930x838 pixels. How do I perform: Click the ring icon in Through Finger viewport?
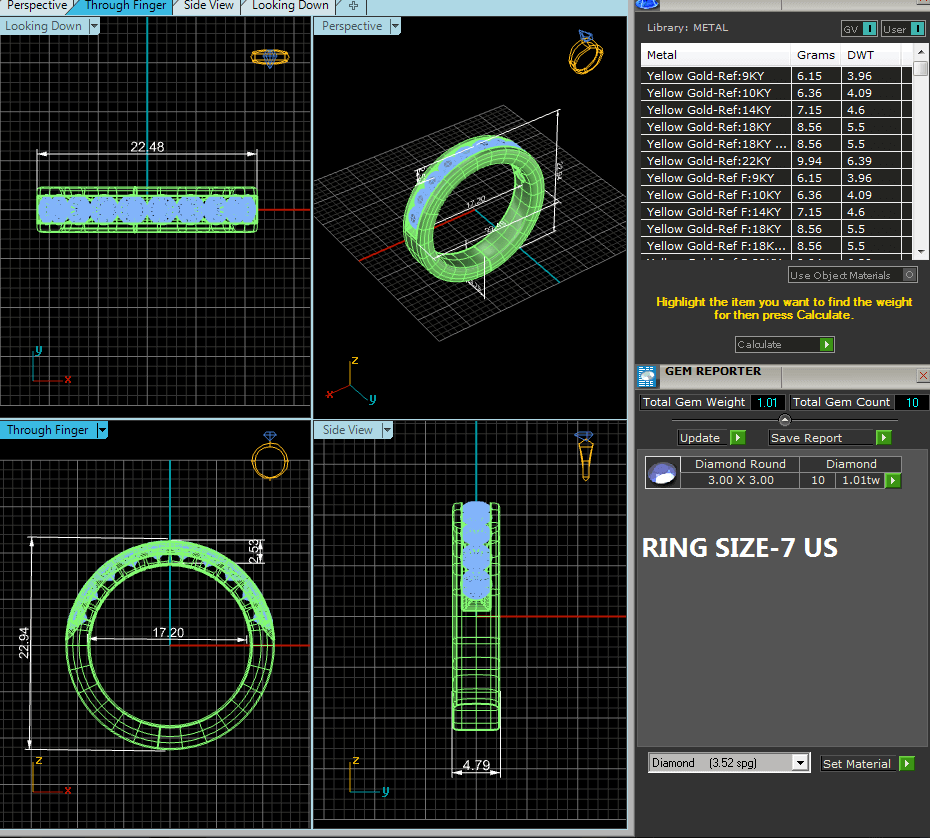(270, 458)
